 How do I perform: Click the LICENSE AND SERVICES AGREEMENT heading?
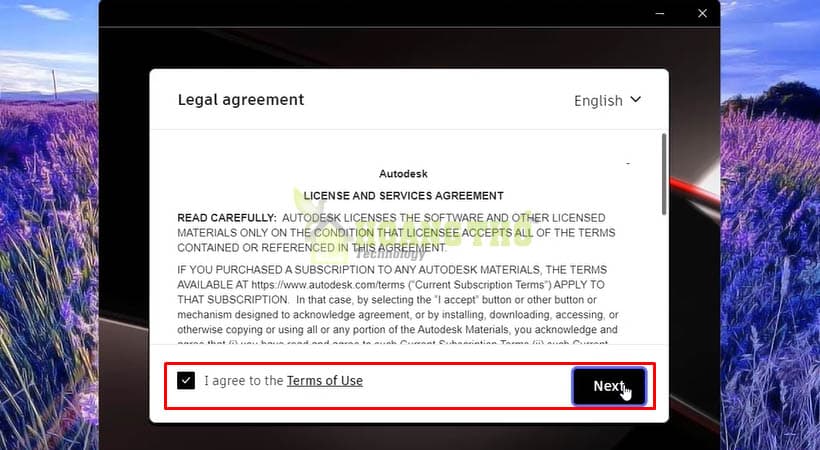403,196
